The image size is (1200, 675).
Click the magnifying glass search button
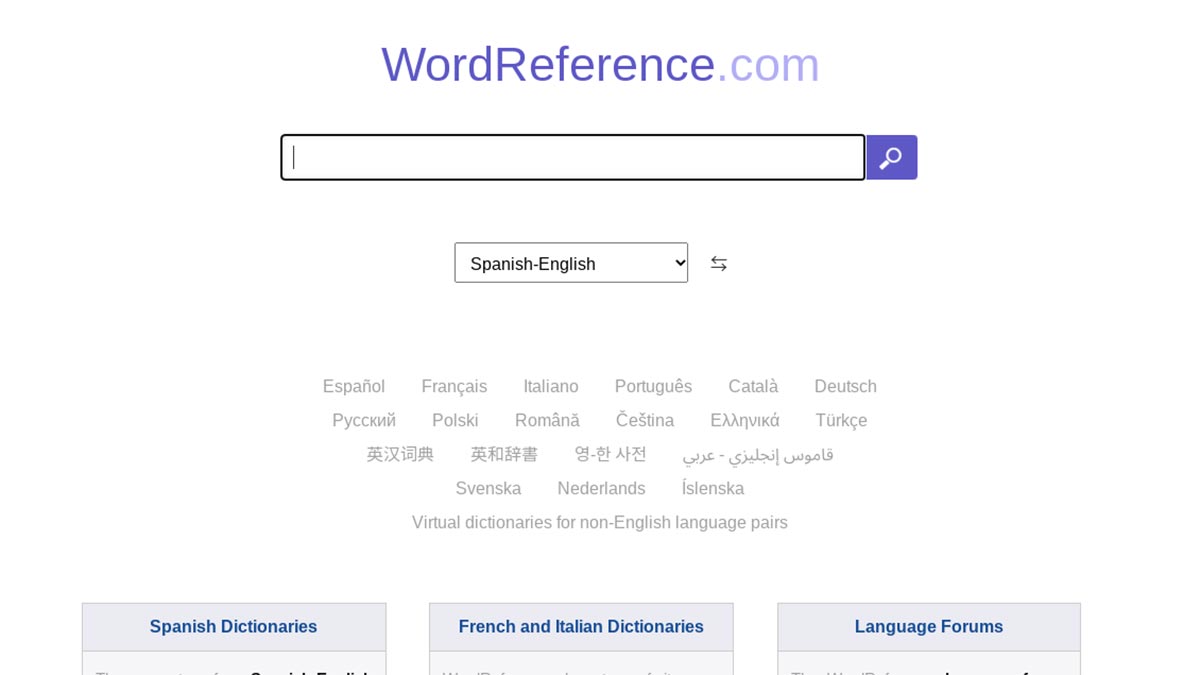tap(891, 158)
